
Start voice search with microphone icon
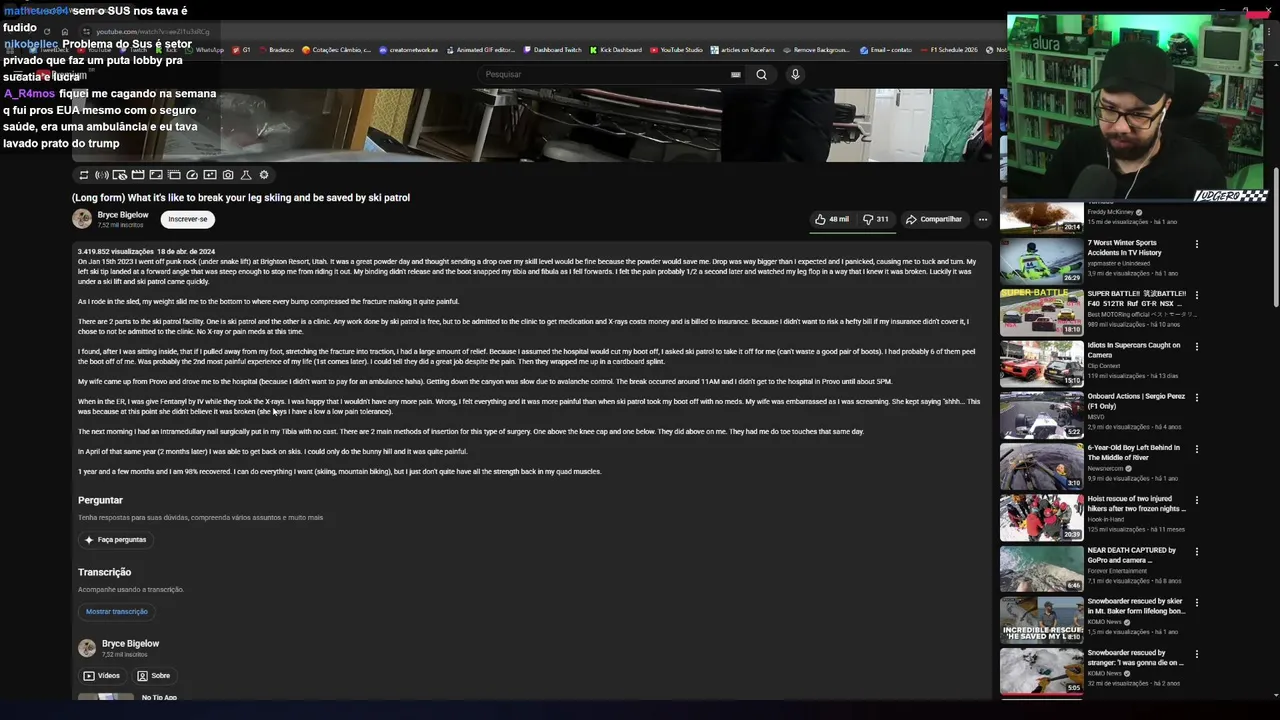[x=795, y=74]
